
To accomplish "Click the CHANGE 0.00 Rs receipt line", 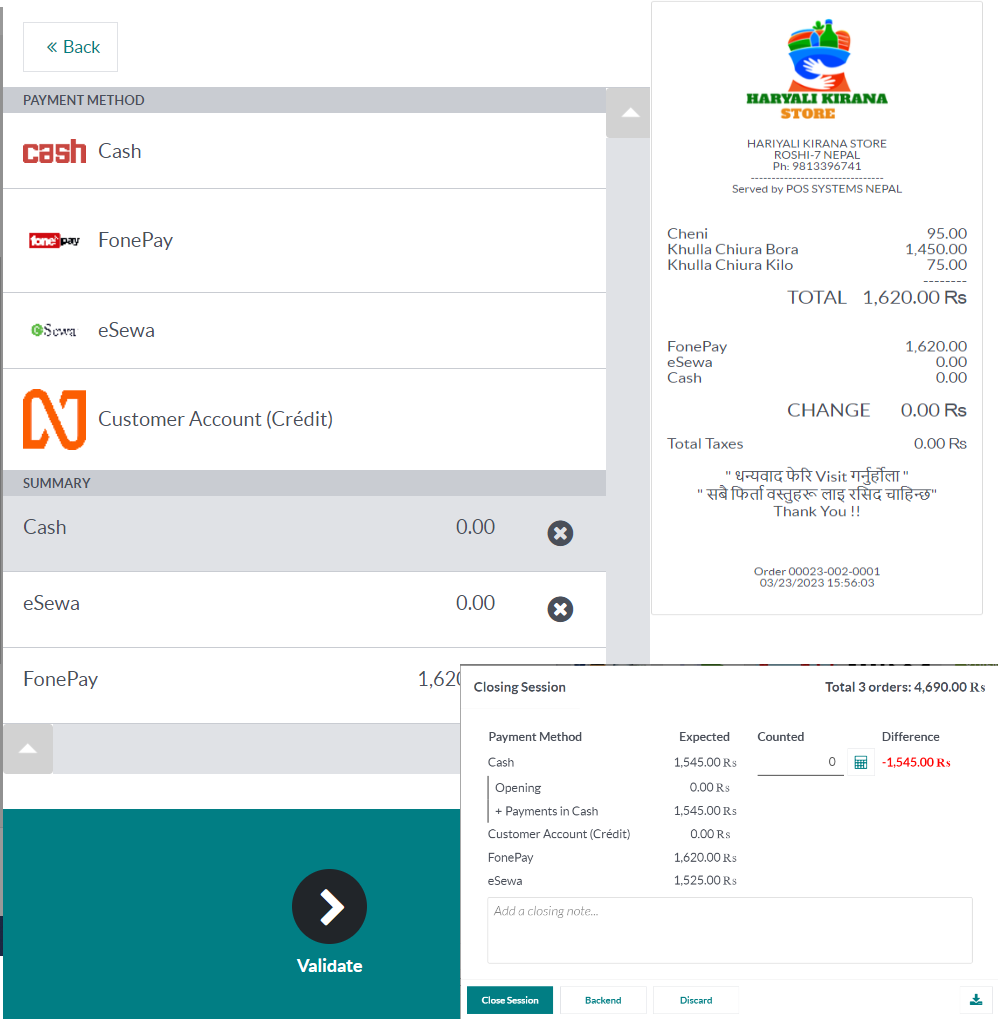I will click(x=876, y=410).
